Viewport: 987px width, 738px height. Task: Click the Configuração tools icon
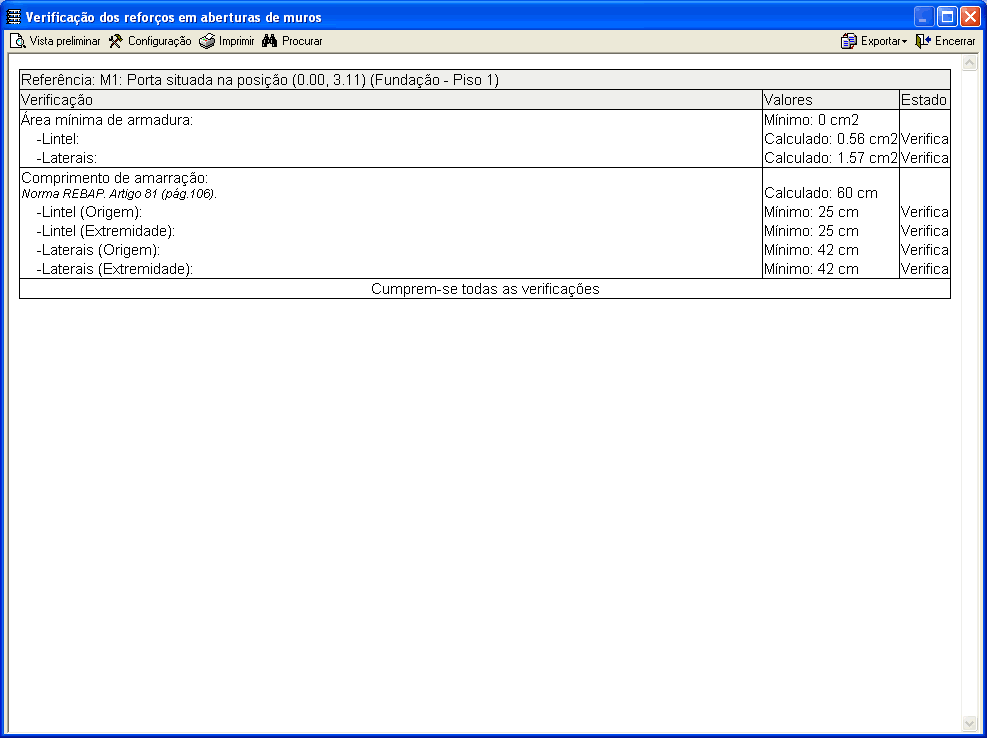click(x=116, y=41)
